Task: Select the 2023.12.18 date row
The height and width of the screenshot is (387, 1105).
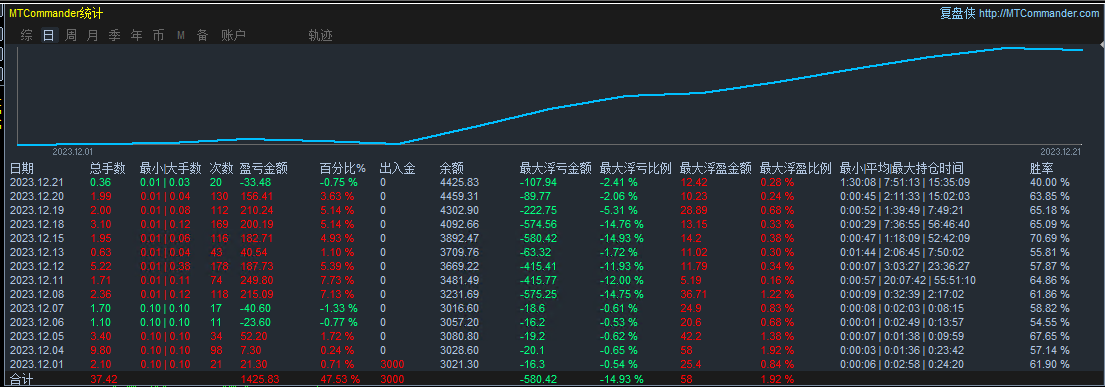Action: click(37, 224)
